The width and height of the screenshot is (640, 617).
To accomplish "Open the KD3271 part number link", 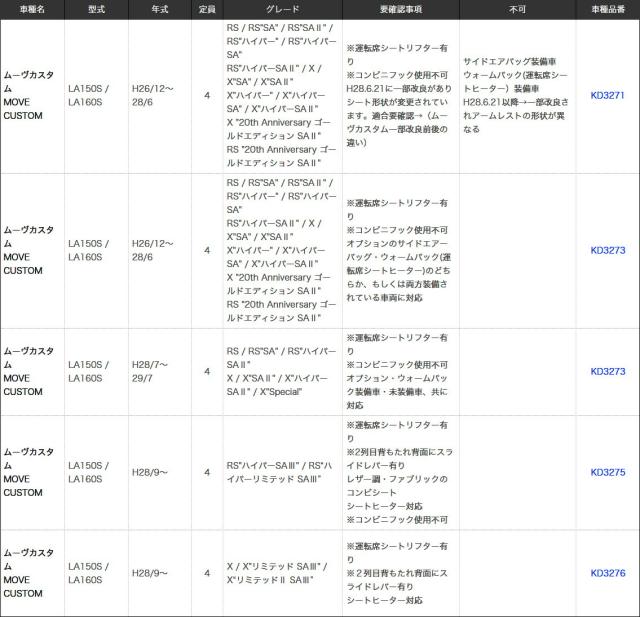I will [607, 96].
